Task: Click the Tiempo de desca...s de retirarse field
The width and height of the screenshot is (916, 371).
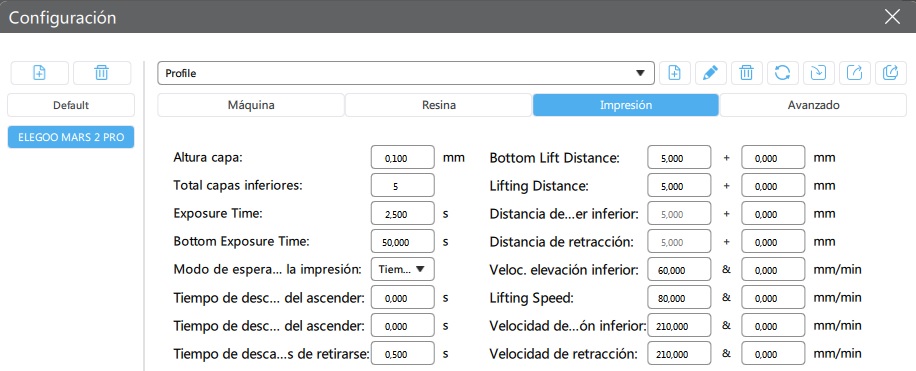Action: (x=403, y=353)
